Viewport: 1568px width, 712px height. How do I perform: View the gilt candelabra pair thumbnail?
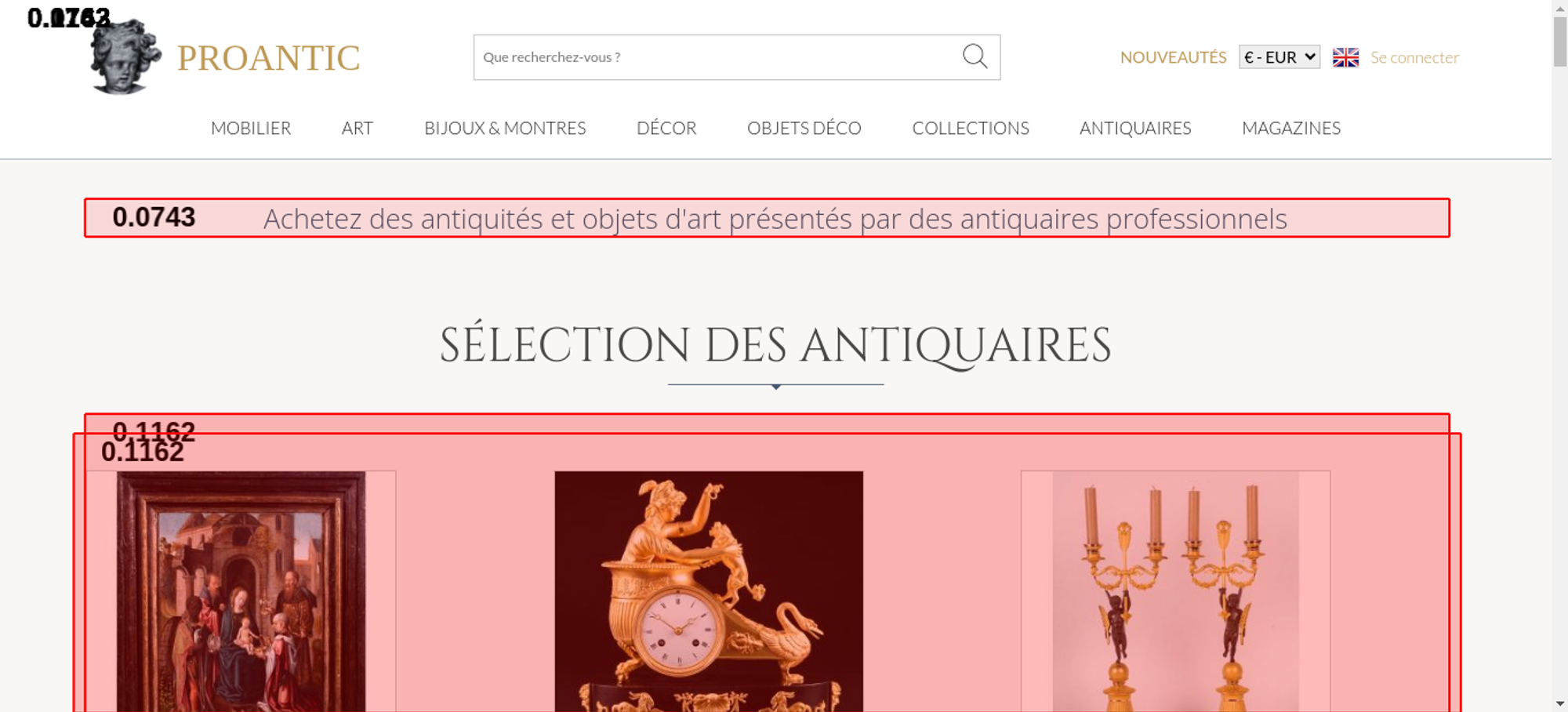click(1175, 591)
